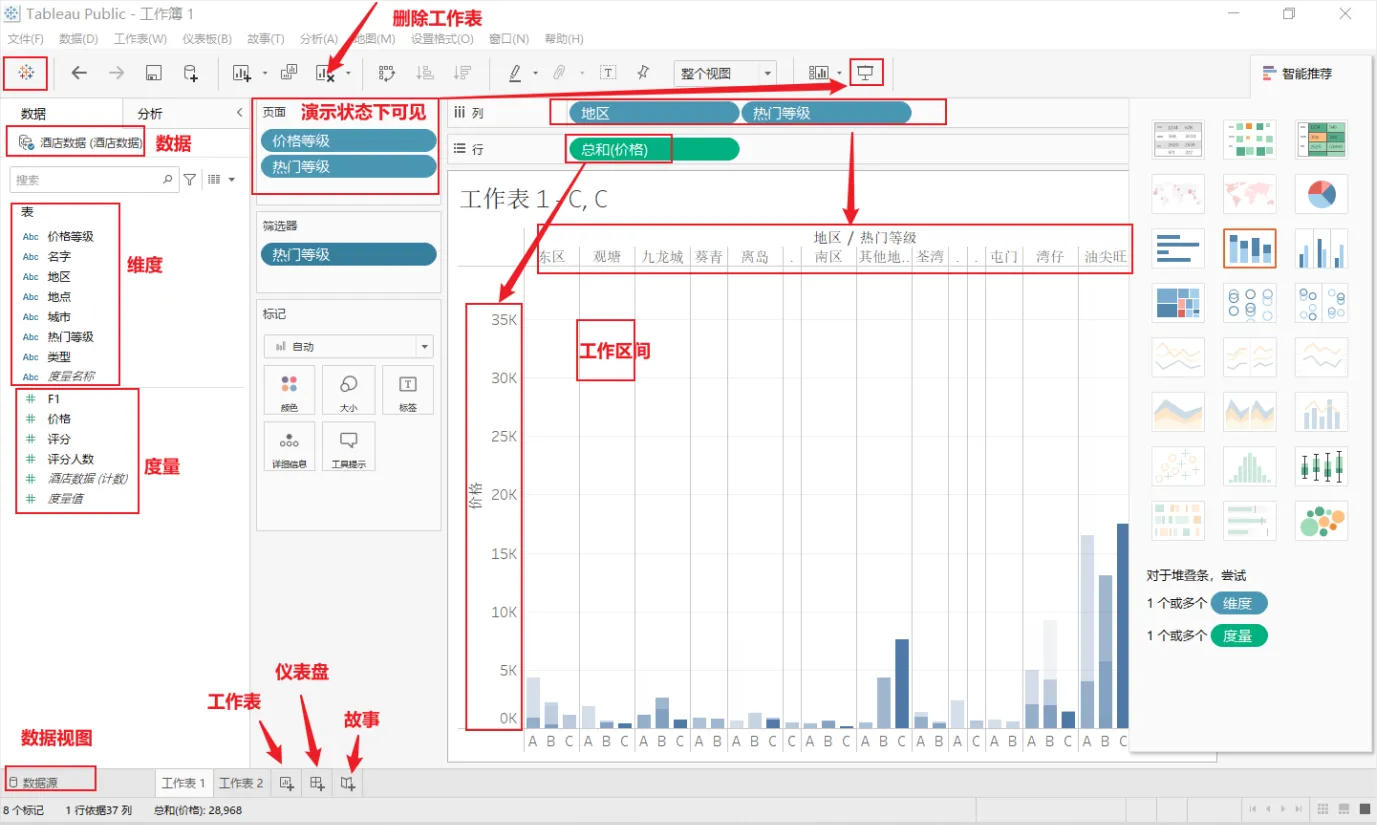Add a new data source from toolbar
Screen dimensions: 1377x825
click(x=190, y=73)
